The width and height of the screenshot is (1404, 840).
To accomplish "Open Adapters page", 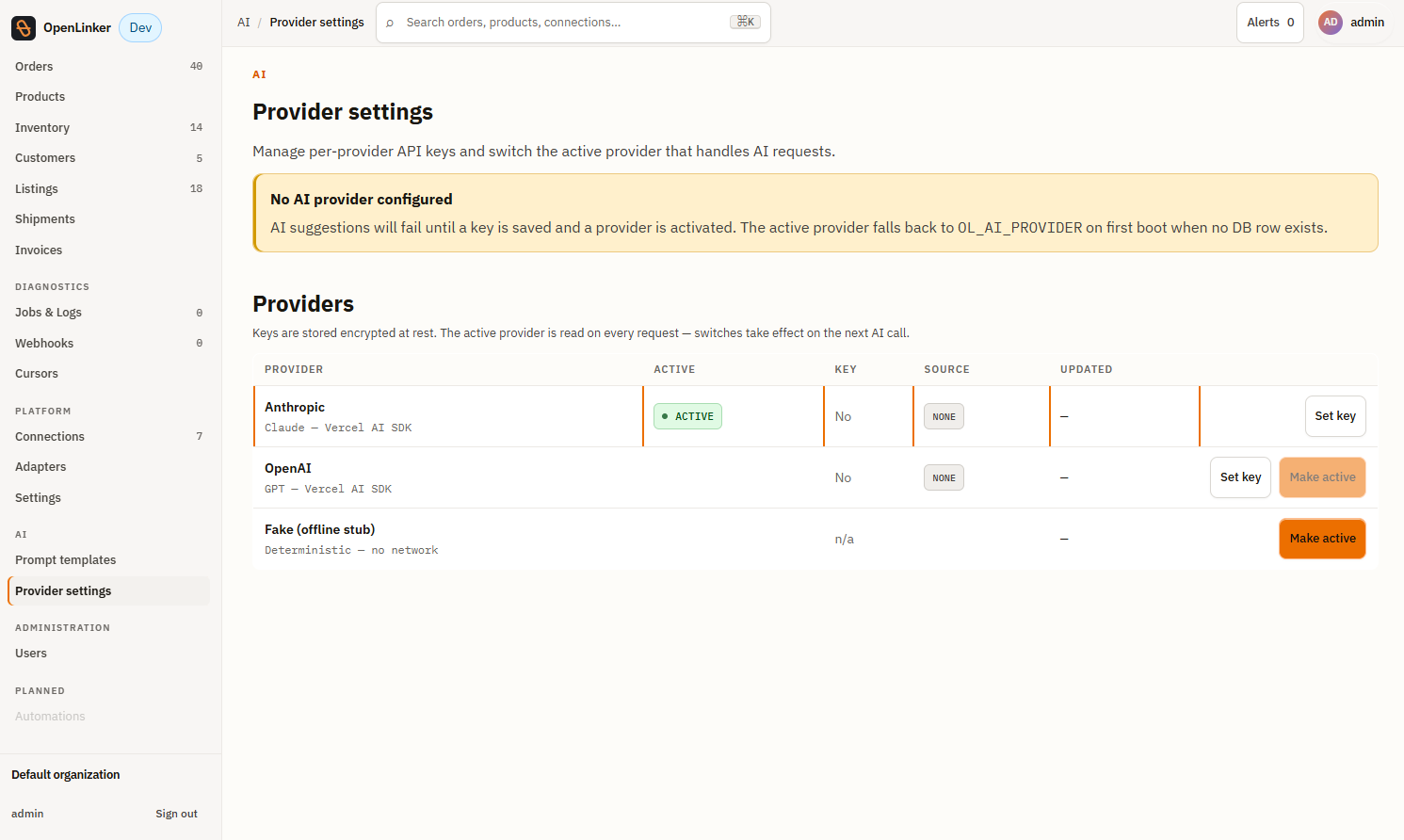I will click(x=109, y=467).
